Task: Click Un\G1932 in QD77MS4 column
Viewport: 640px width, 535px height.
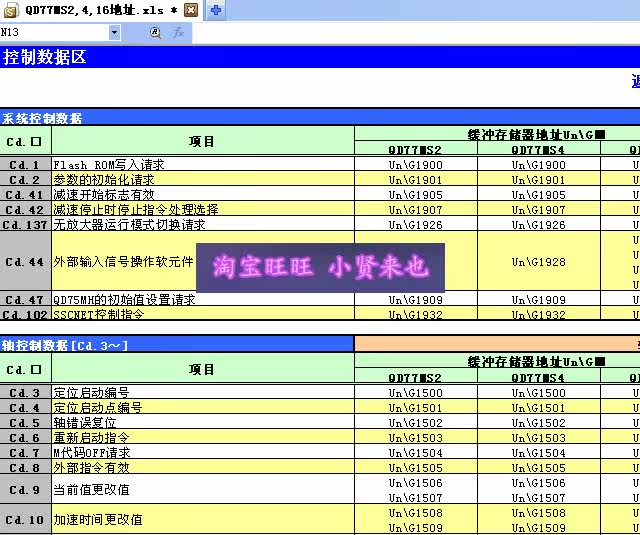Action: coord(539,314)
